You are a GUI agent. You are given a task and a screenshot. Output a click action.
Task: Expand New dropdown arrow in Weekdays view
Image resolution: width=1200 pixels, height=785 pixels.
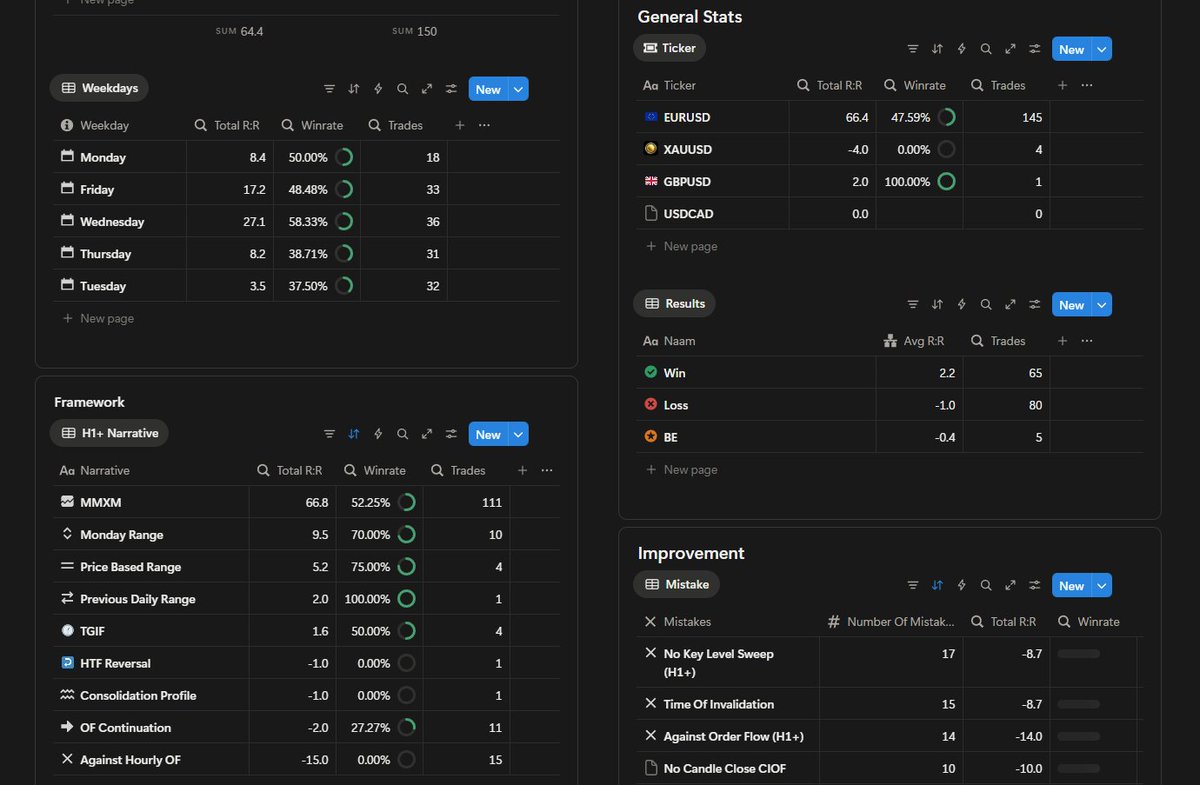point(518,89)
